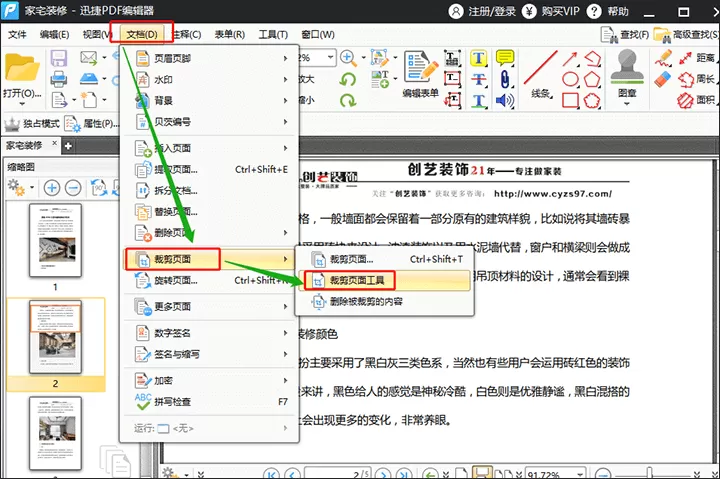
Task: Select the 距离 distance measuring tool
Action: click(x=697, y=58)
